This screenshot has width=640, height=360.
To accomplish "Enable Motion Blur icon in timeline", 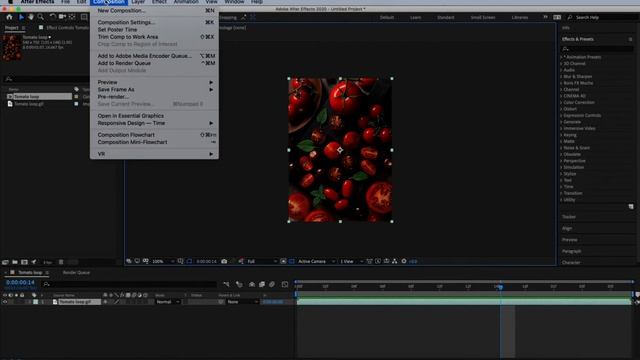I will tap(272, 284).
